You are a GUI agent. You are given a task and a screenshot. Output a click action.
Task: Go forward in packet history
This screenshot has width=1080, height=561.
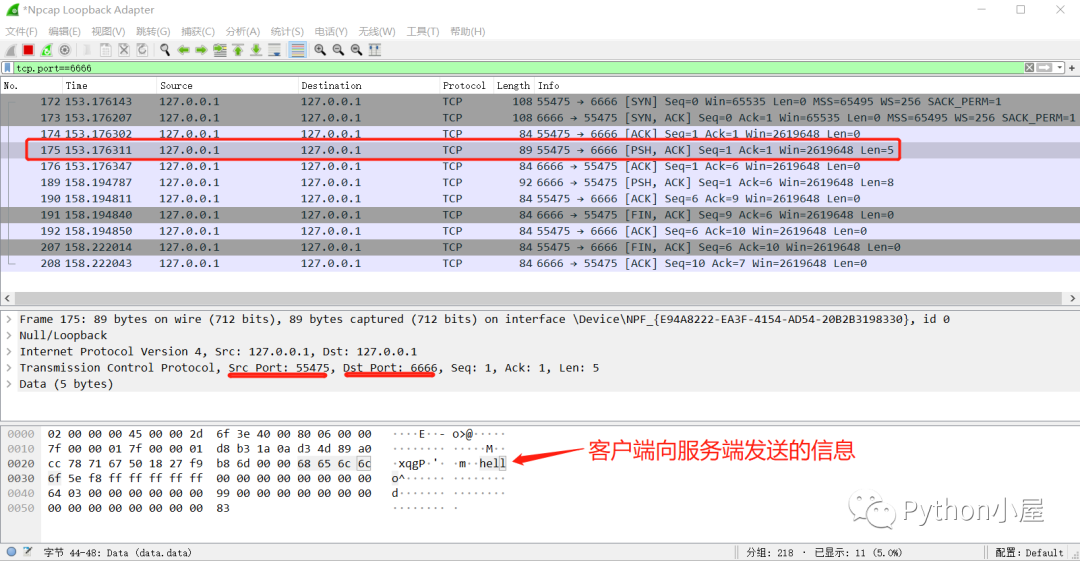coord(201,50)
